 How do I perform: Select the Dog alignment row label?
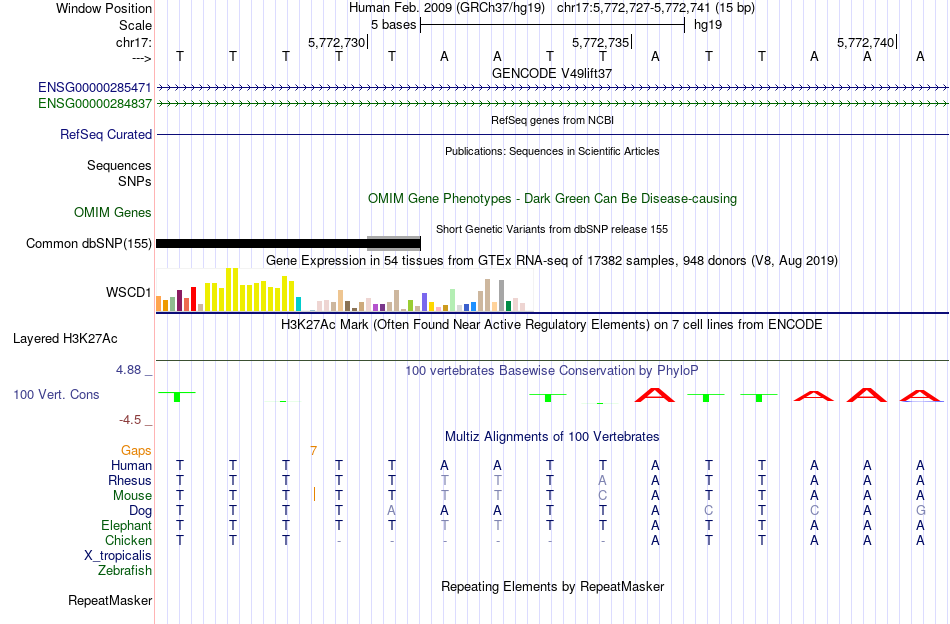click(x=140, y=511)
